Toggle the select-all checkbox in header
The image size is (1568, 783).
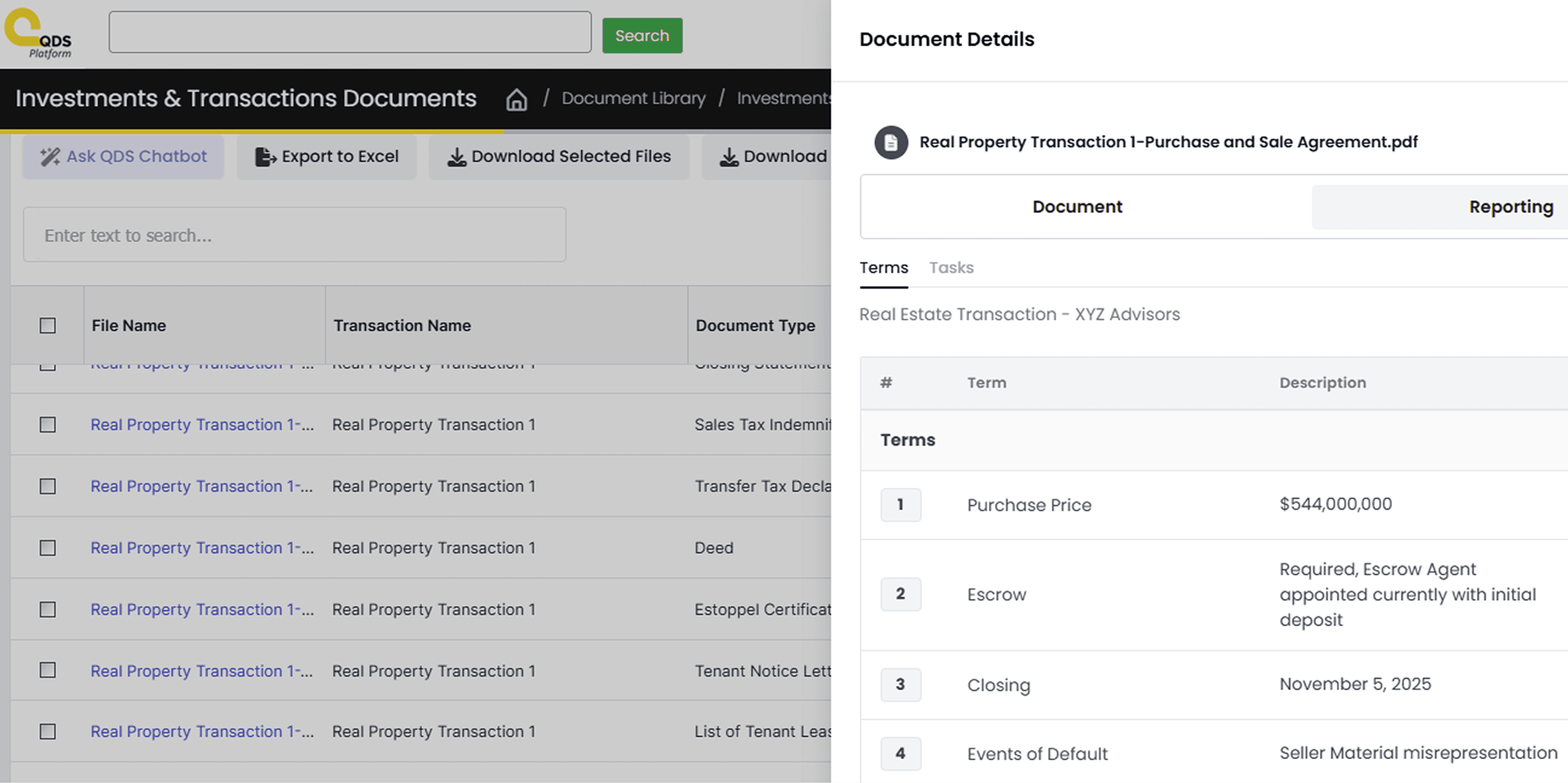47,326
